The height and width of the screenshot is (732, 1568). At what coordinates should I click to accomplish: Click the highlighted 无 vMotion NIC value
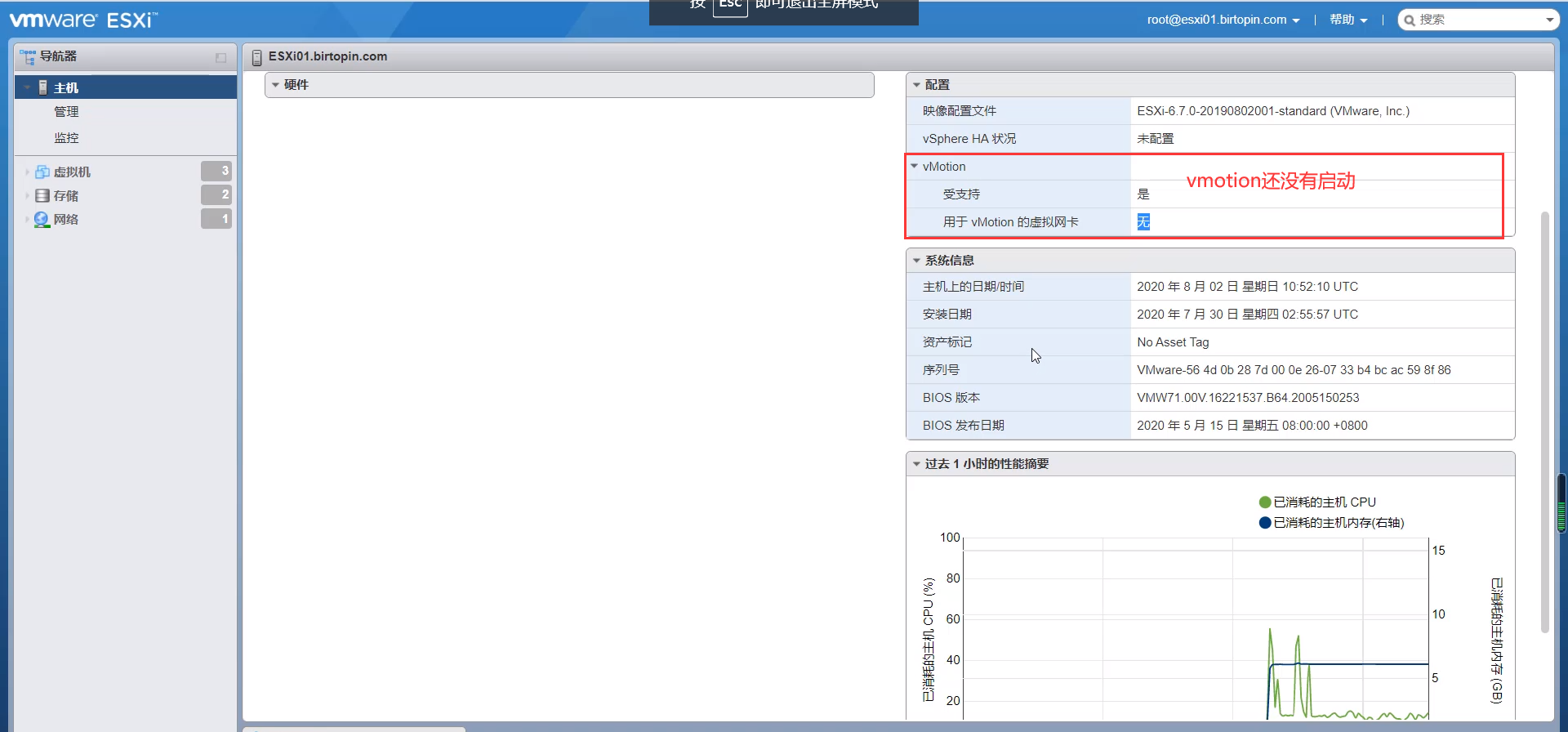tap(1143, 221)
